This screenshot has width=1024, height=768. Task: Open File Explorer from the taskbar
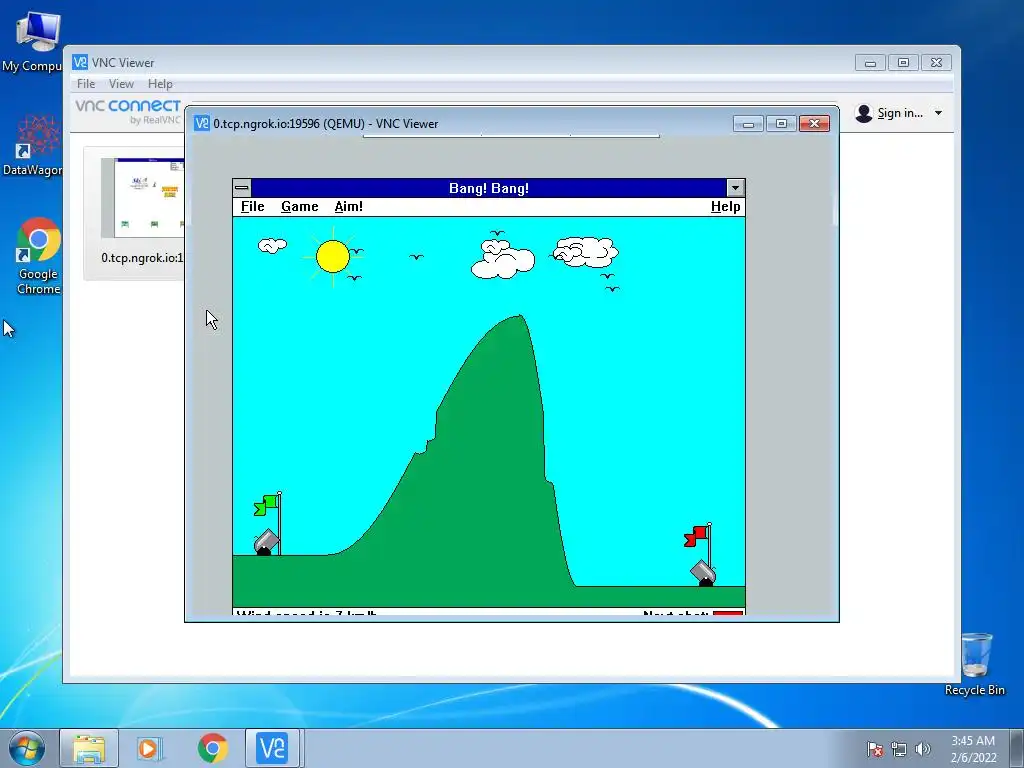click(89, 748)
